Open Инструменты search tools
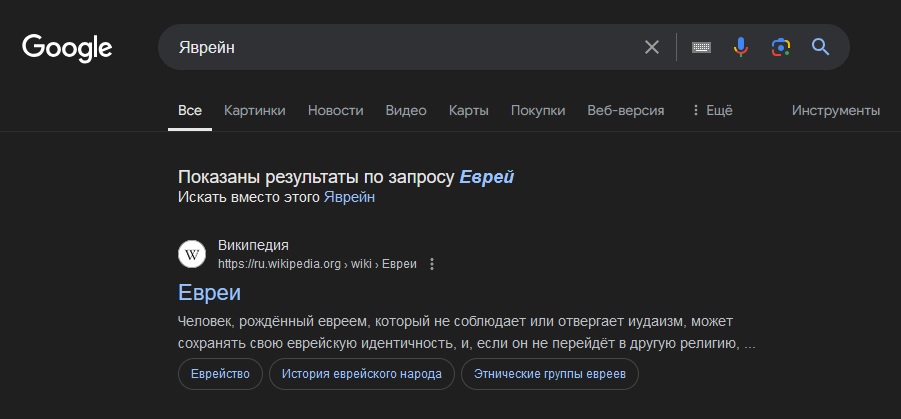Screen dimensions: 901x419 (835, 110)
